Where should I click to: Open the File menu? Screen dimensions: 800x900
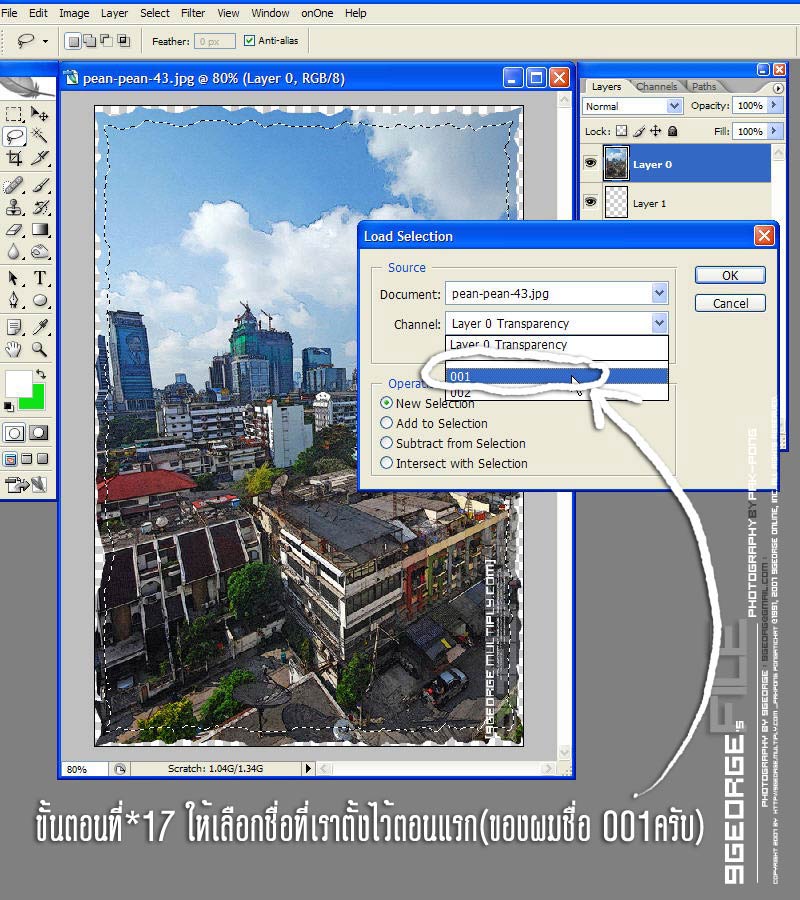[x=9, y=13]
